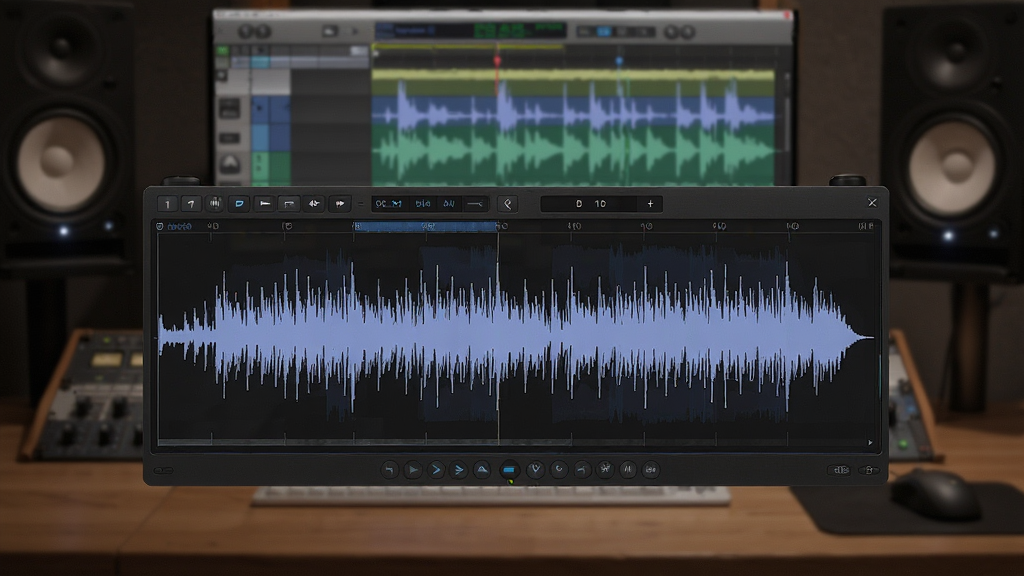Screen dimensions: 1024x576
Task: Click the double forward arrow toolbar icon
Action: [340, 204]
